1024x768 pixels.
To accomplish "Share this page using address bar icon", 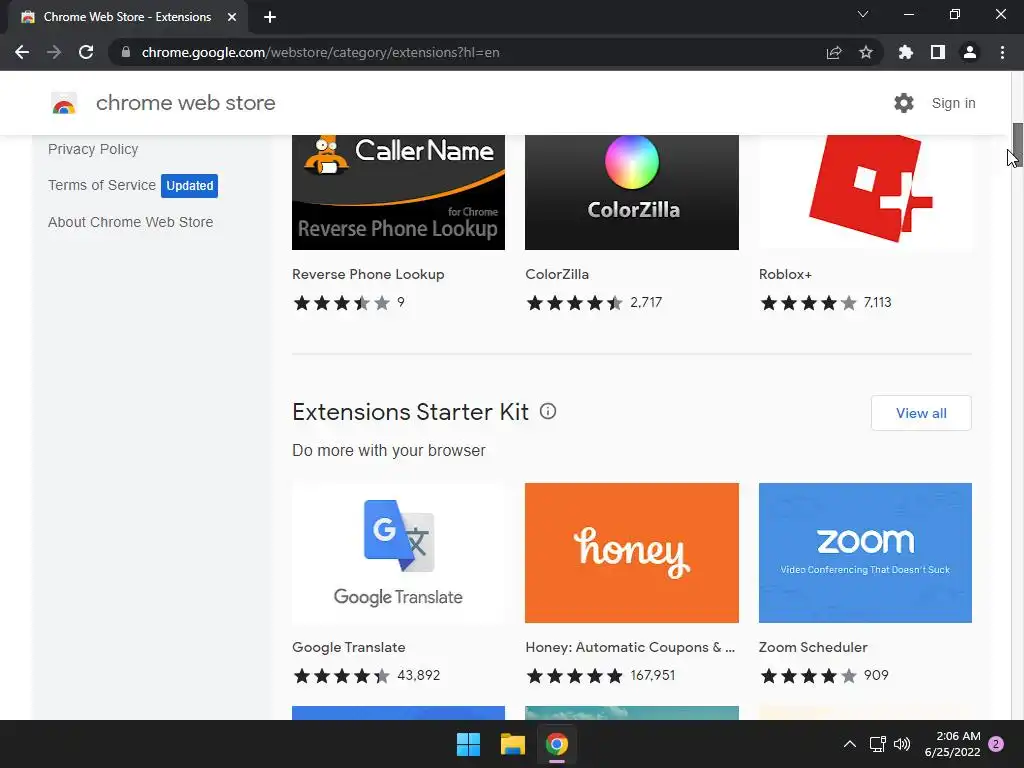I will (x=834, y=52).
